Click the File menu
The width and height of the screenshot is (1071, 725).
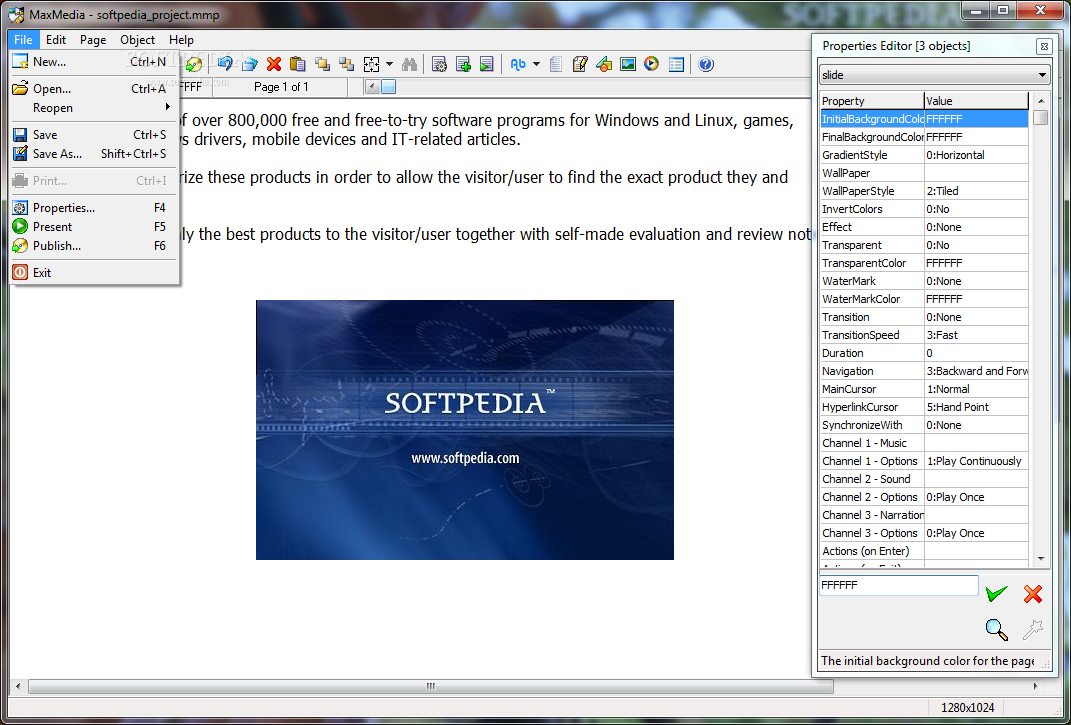click(x=23, y=40)
